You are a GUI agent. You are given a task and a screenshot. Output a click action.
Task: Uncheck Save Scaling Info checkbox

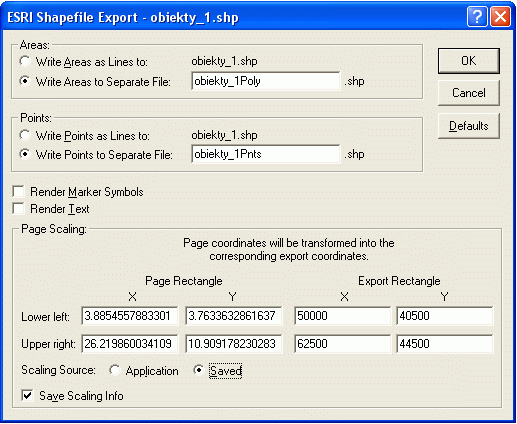point(27,396)
